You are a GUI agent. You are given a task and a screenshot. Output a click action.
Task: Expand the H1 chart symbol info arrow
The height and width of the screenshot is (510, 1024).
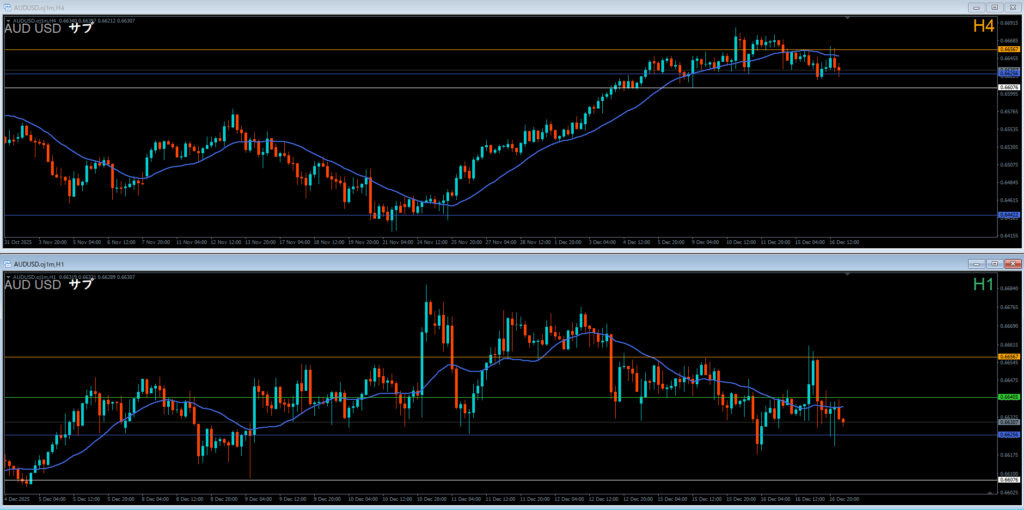tap(9, 275)
